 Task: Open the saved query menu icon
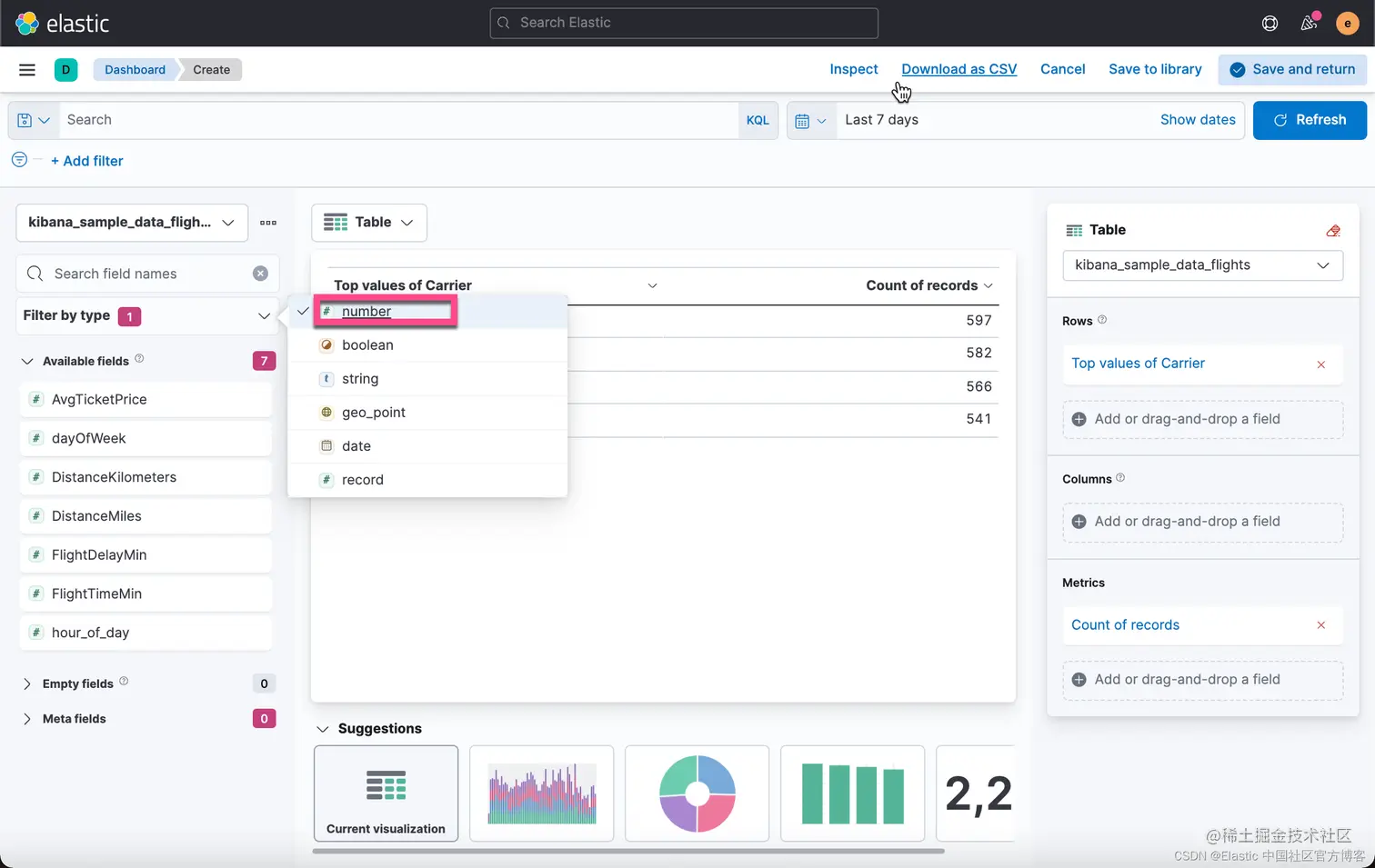click(34, 120)
